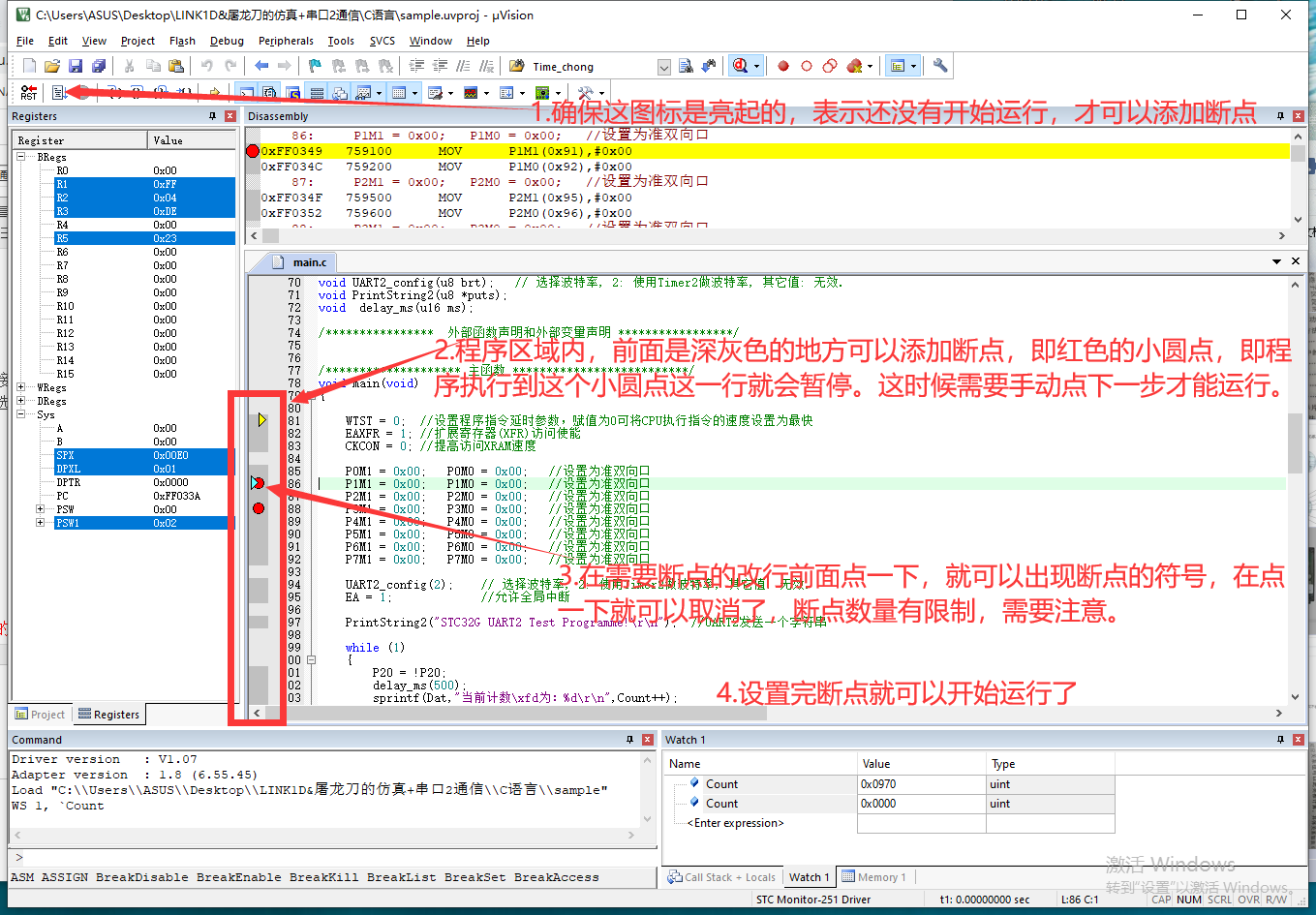This screenshot has height=915, width=1316.
Task: Toggle the Call Stack Window toolbar icon
Action: coord(340,93)
